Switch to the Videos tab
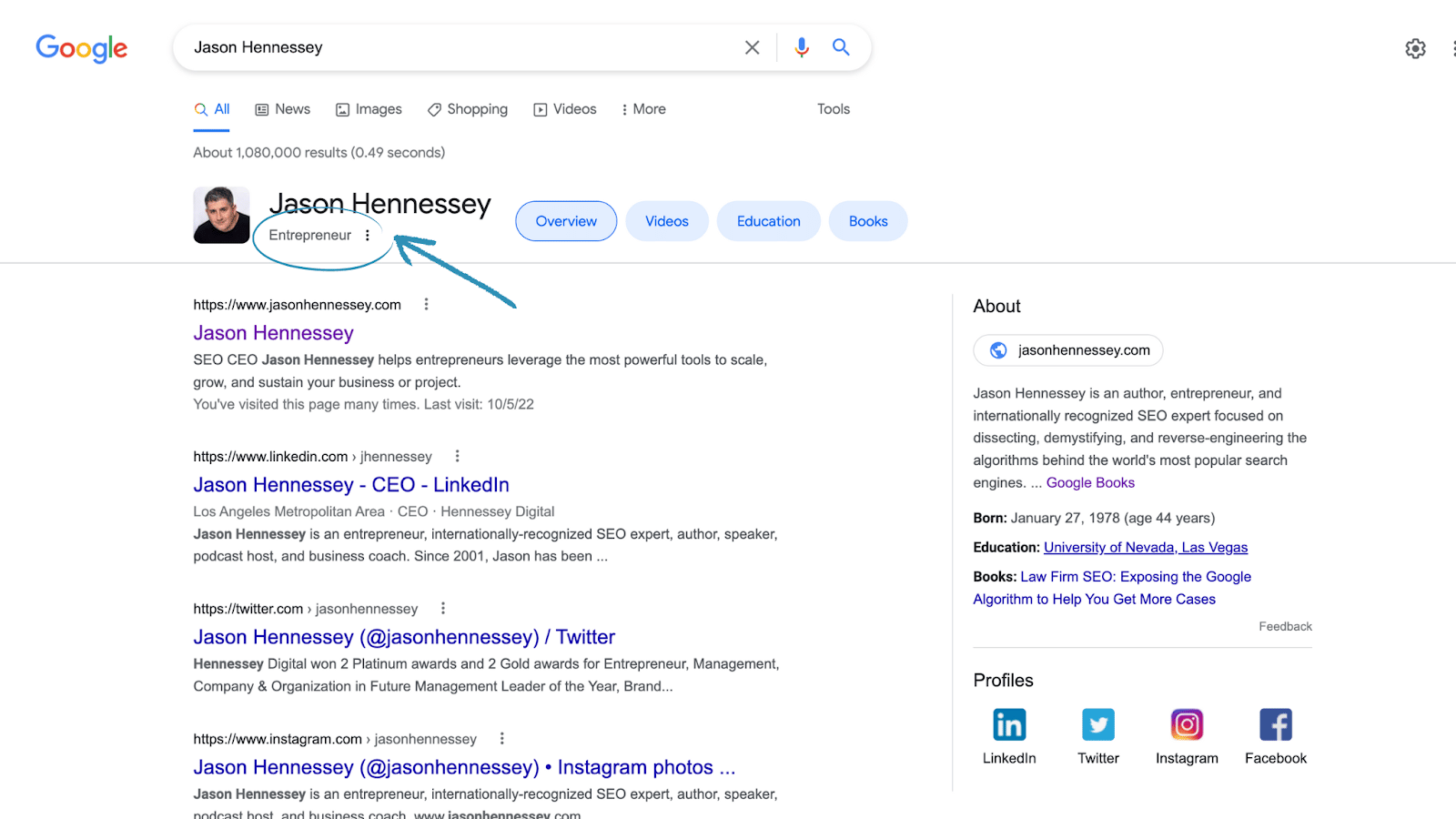This screenshot has width=1456, height=819. (564, 109)
